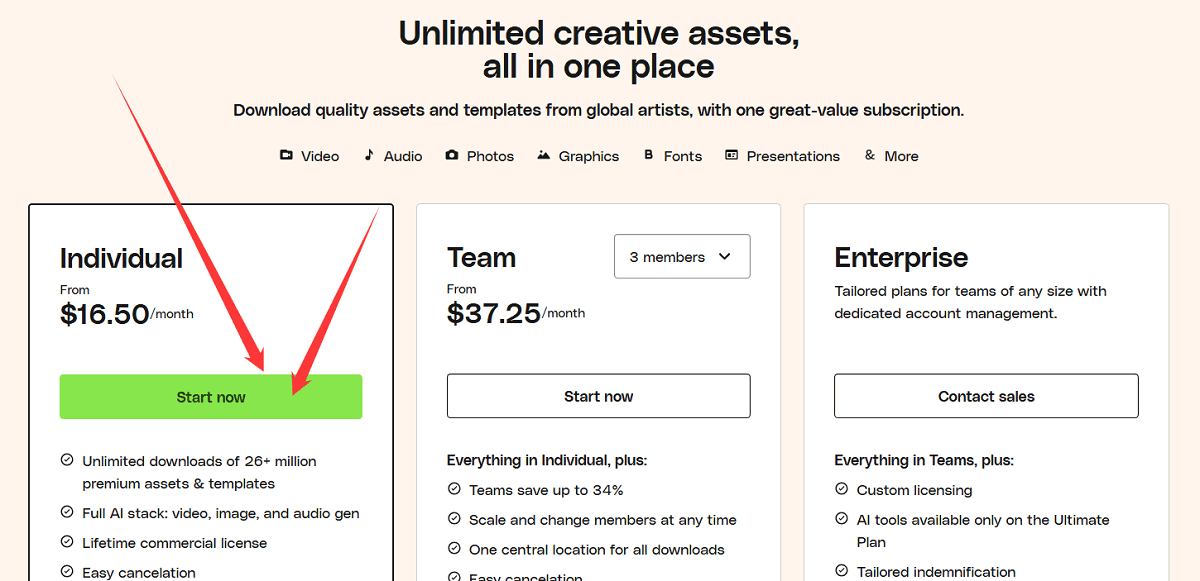
Task: Click the Video category film icon
Action: click(x=286, y=155)
